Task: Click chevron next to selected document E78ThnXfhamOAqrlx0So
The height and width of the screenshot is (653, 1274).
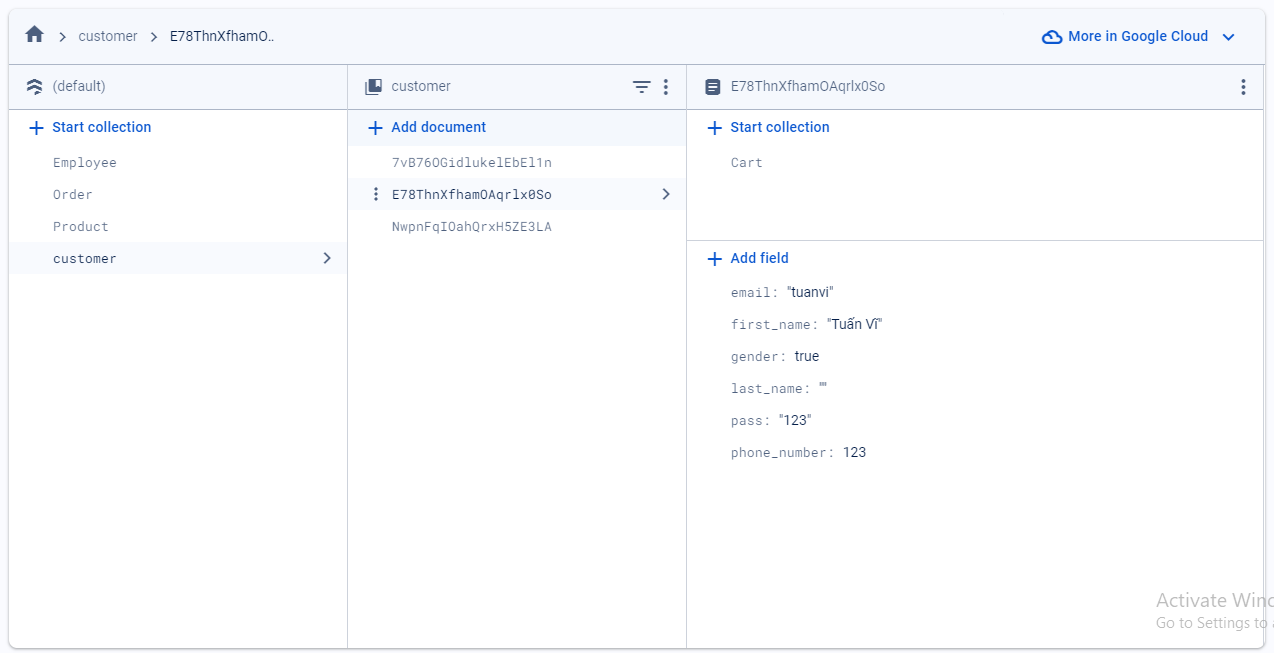Action: tap(666, 194)
